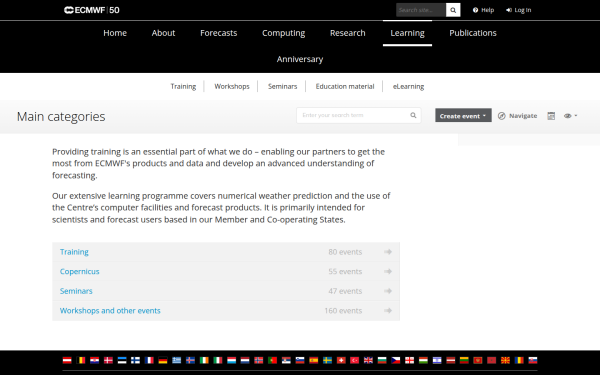Click the Belgium flag
Image resolution: width=600 pixels, height=375 pixels.
click(x=81, y=360)
